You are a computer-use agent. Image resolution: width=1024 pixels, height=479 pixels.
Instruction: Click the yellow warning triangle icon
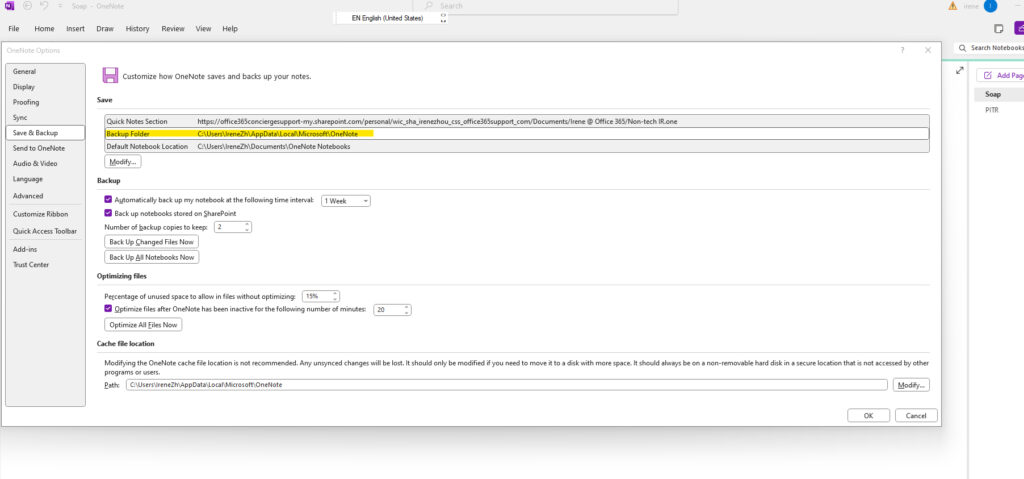[x=953, y=6]
